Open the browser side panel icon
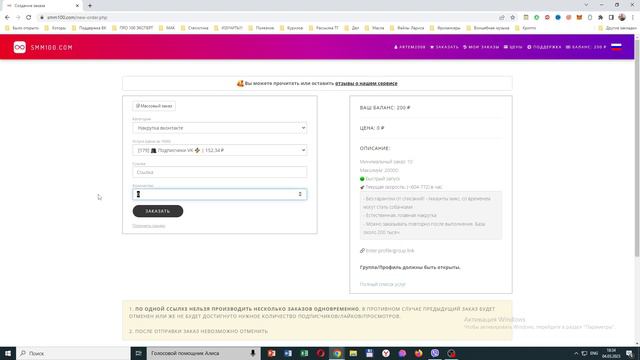640x360 pixels. [x=611, y=18]
